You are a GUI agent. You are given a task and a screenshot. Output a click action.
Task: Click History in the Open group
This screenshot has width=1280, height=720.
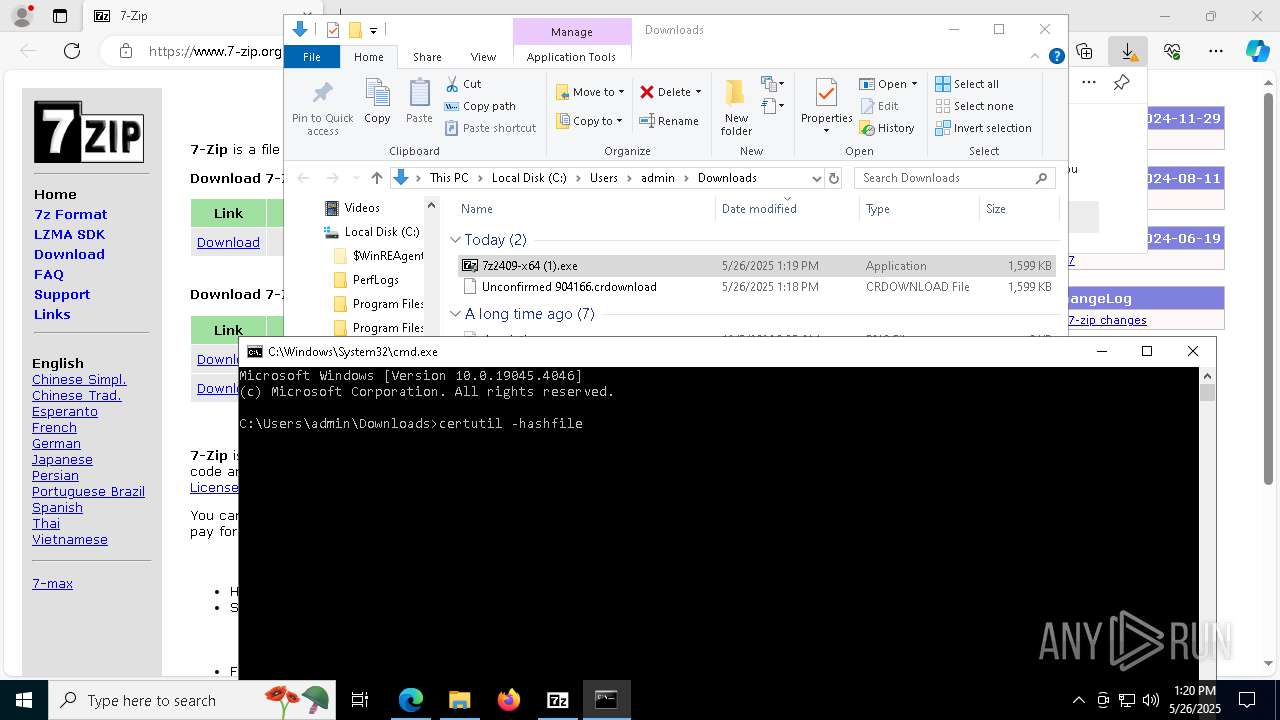click(x=887, y=128)
